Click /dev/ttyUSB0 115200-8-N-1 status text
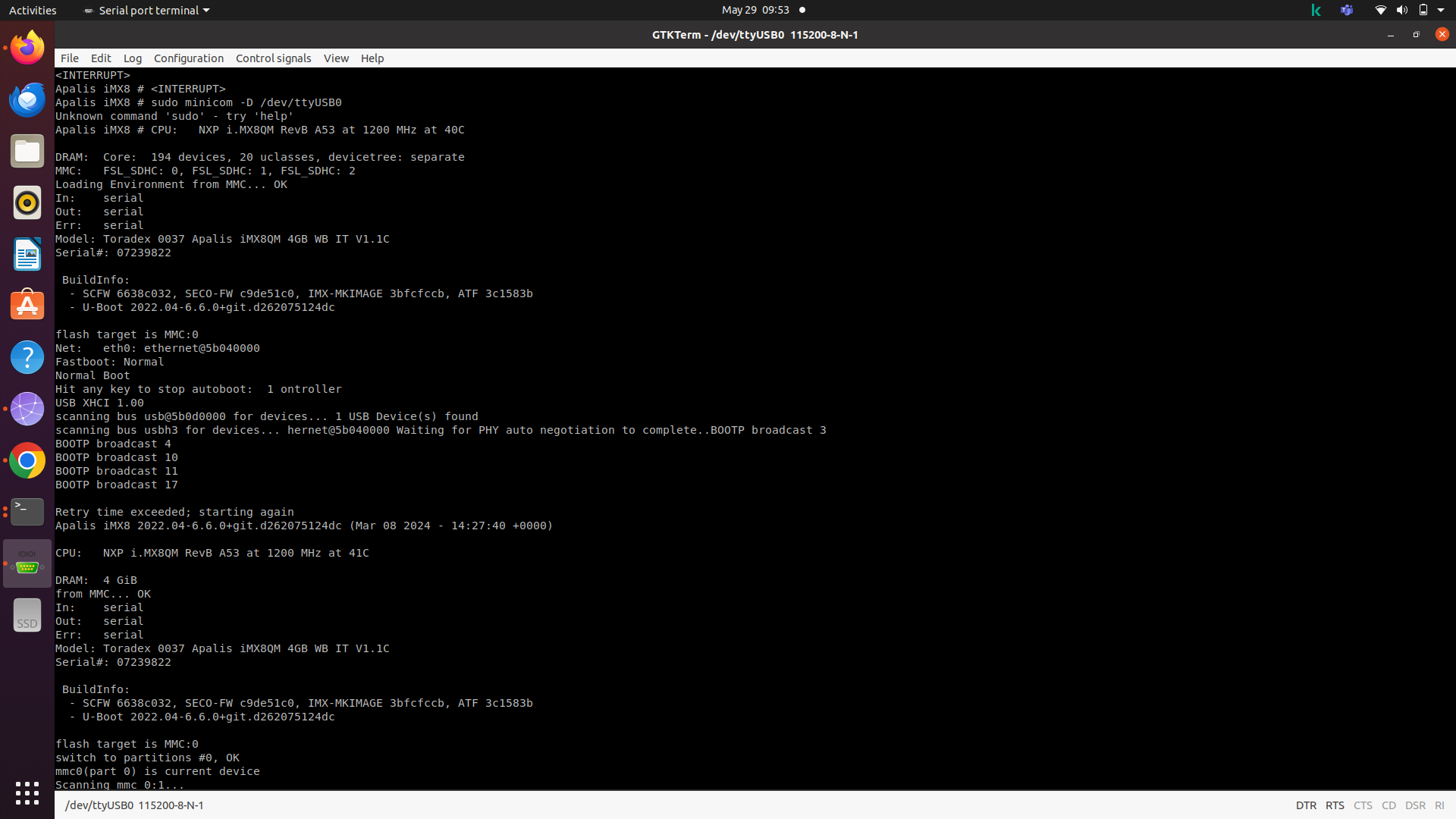The height and width of the screenshot is (819, 1456). [x=134, y=805]
